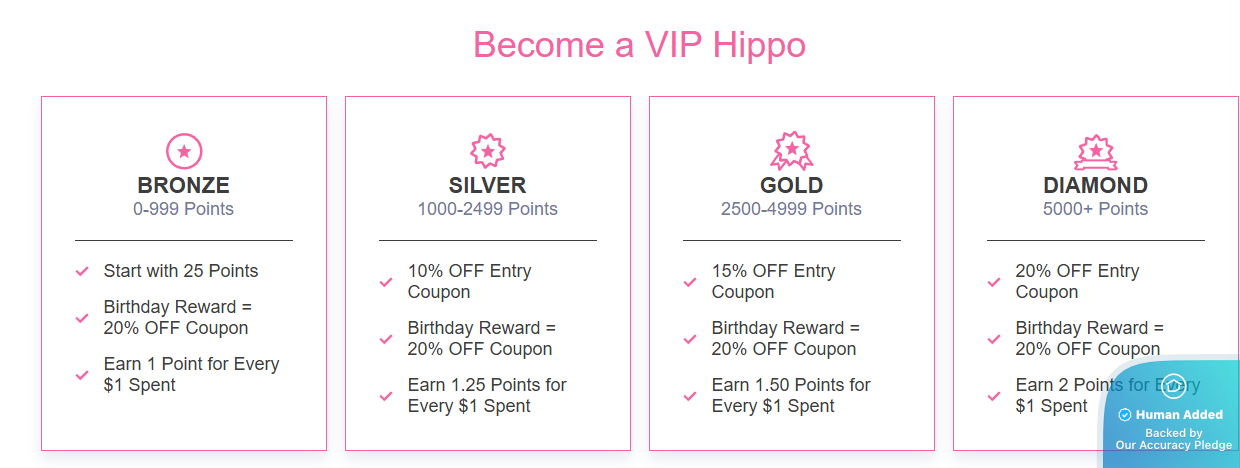
Task: Select the DIAMOND tier title
Action: (x=1096, y=185)
